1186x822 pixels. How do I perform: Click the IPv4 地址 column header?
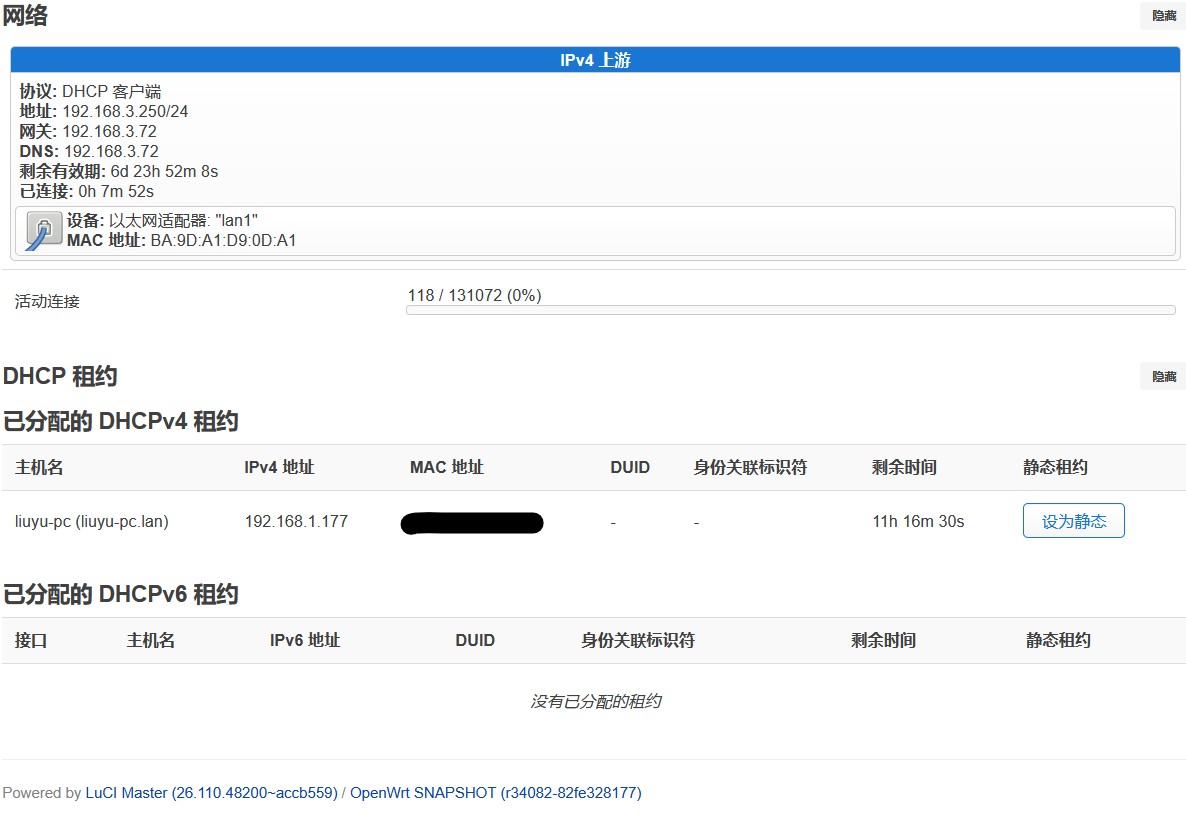pyautogui.click(x=279, y=467)
